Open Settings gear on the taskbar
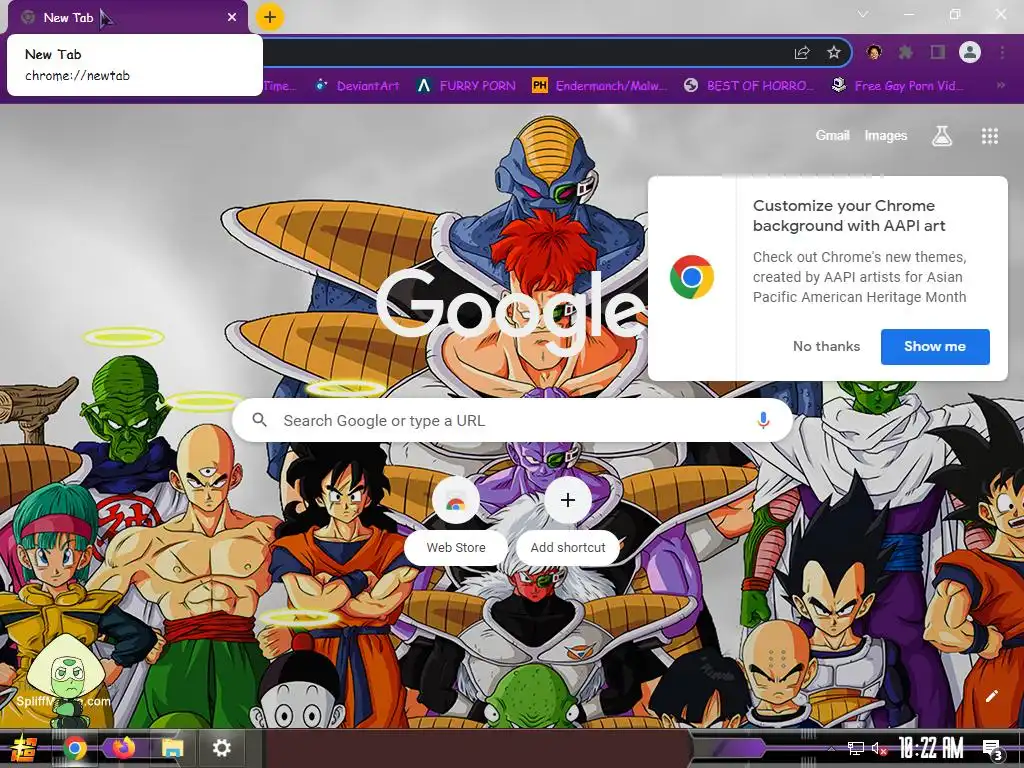 [221, 748]
